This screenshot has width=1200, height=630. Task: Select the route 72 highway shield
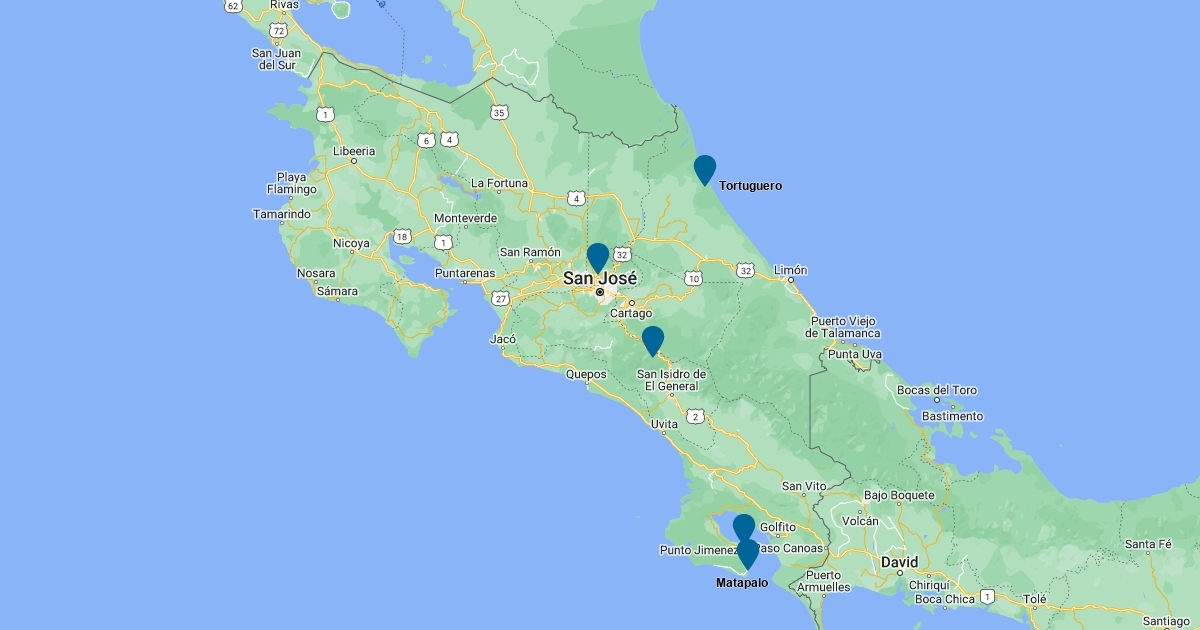point(279,31)
